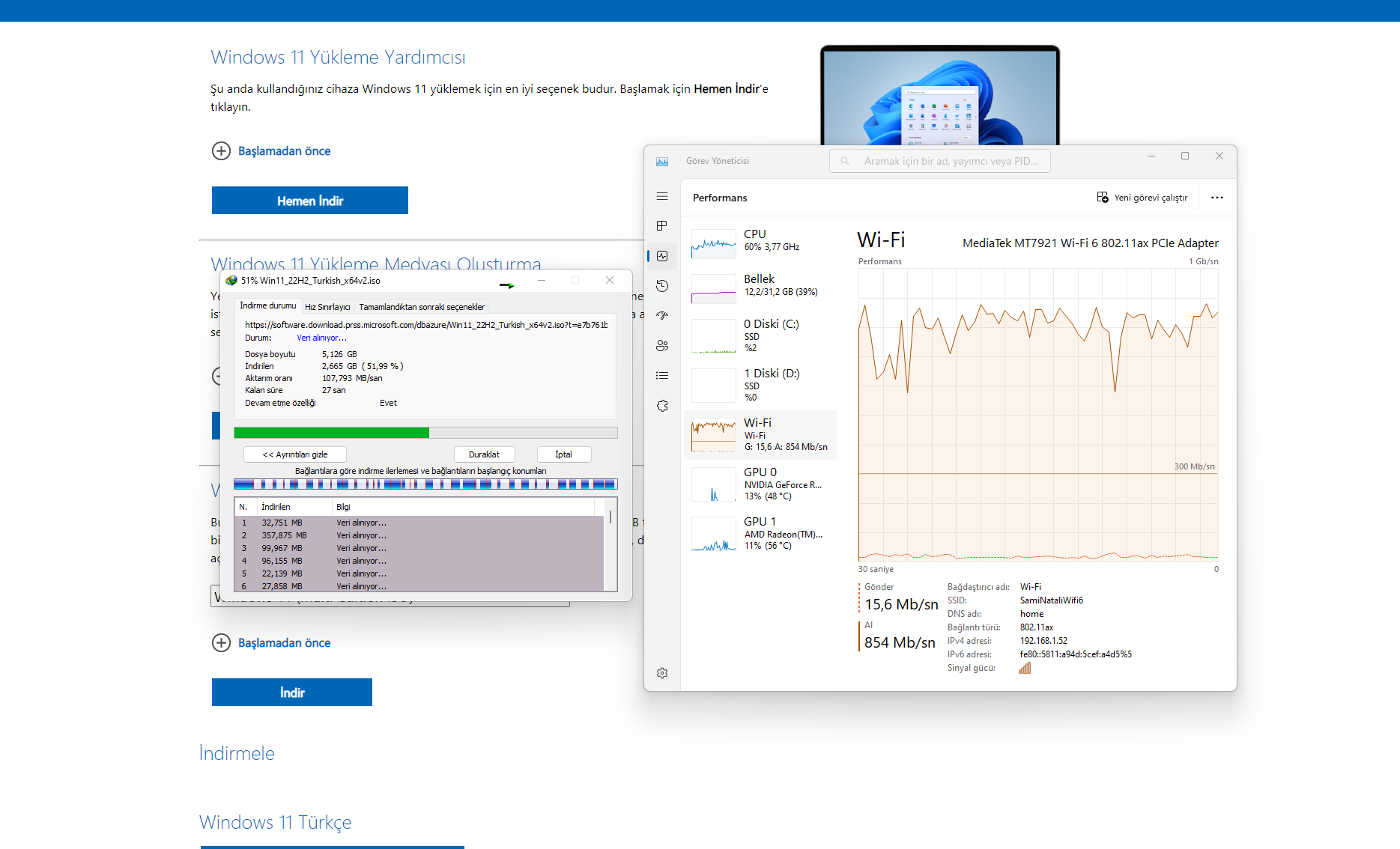Cancel the download with 'İptal'

coord(564,454)
